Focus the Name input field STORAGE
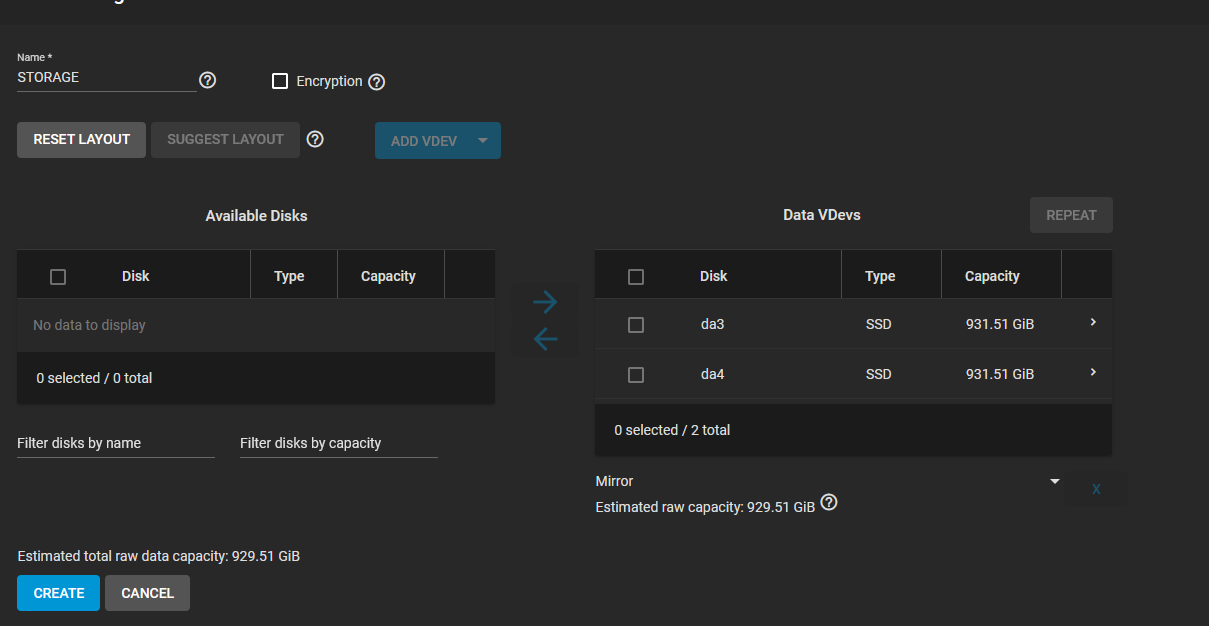 (x=106, y=78)
